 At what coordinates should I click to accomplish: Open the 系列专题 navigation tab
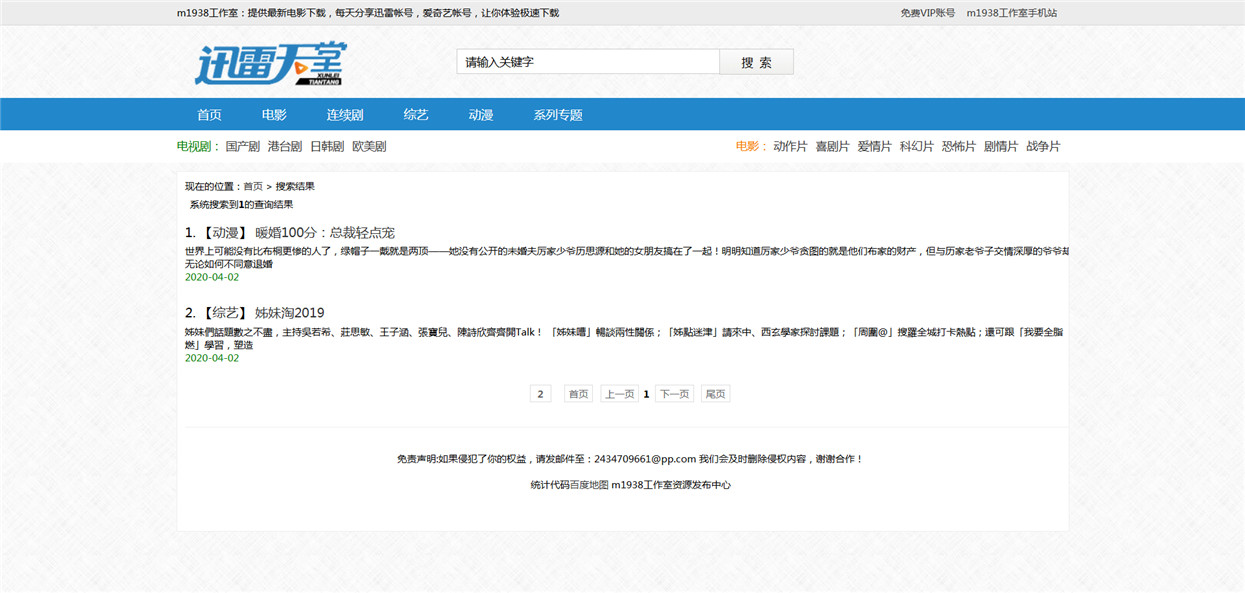click(558, 115)
